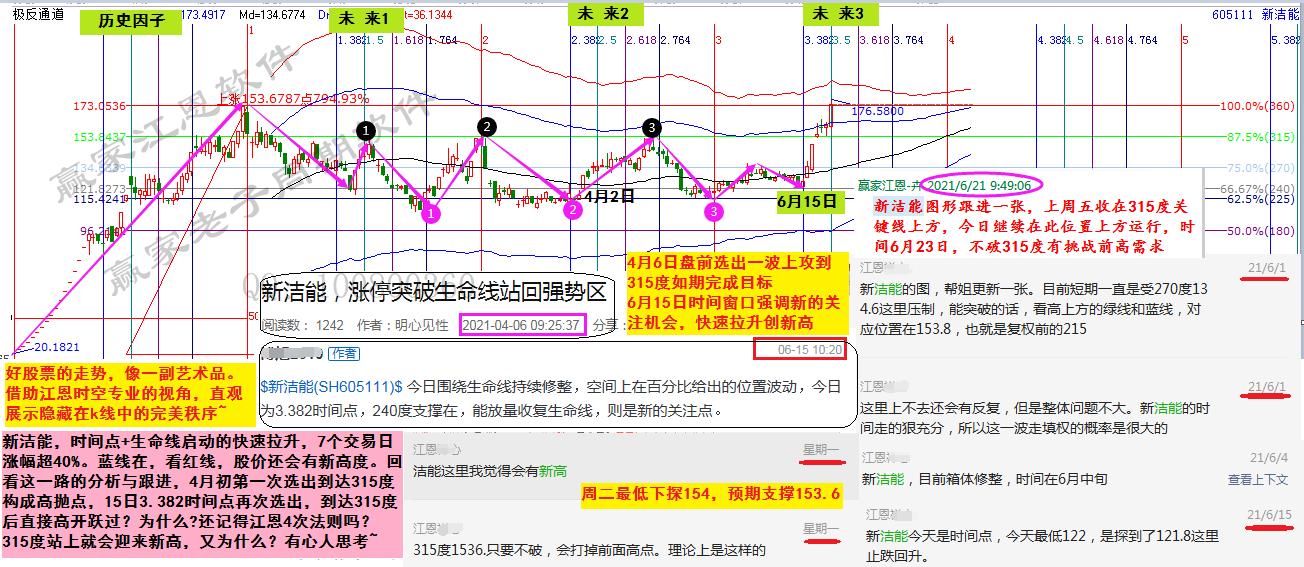Click the 100.0%(360) red level label
Viewport: 1304px width, 567px height.
1258,106
